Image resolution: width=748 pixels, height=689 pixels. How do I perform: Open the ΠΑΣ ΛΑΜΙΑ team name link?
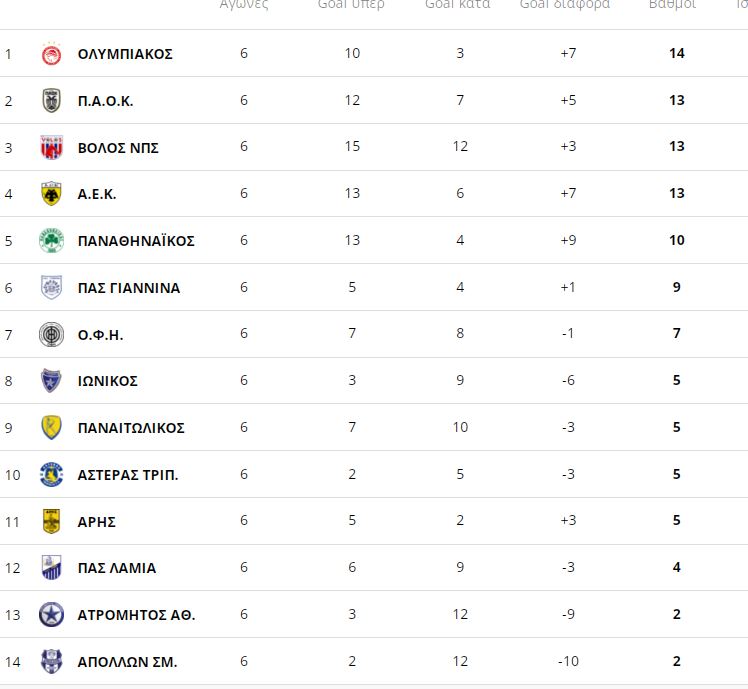pyautogui.click(x=117, y=568)
